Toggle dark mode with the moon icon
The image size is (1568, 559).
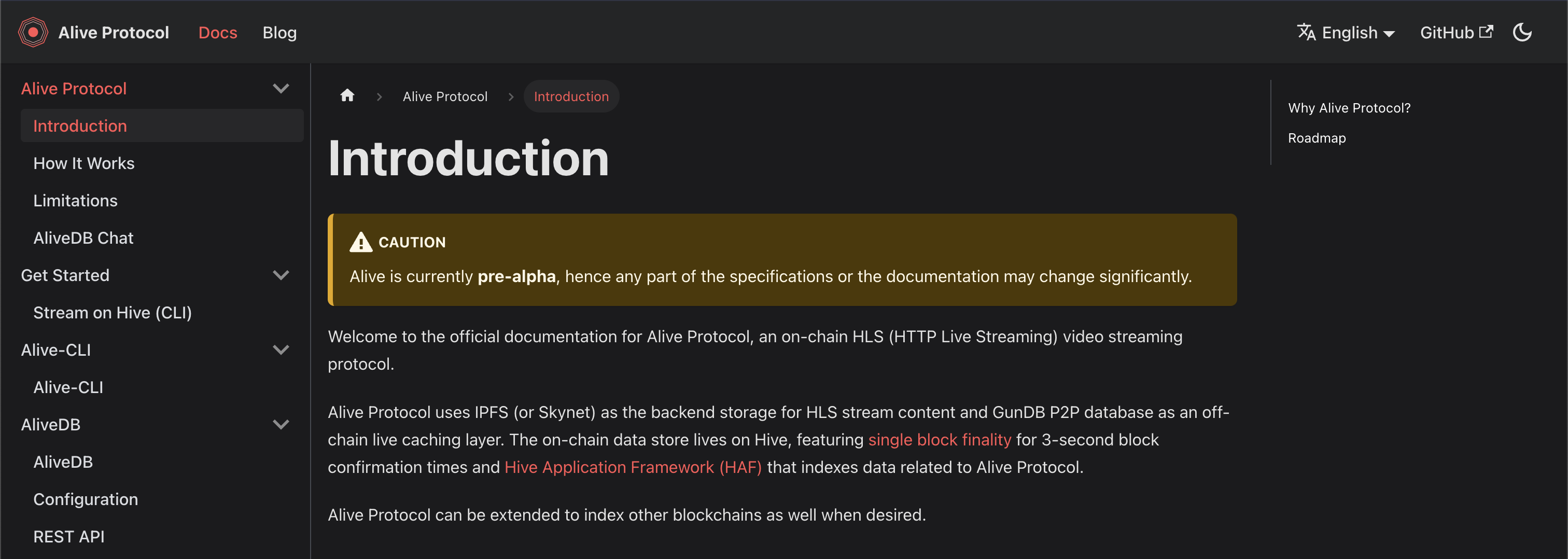1522,32
